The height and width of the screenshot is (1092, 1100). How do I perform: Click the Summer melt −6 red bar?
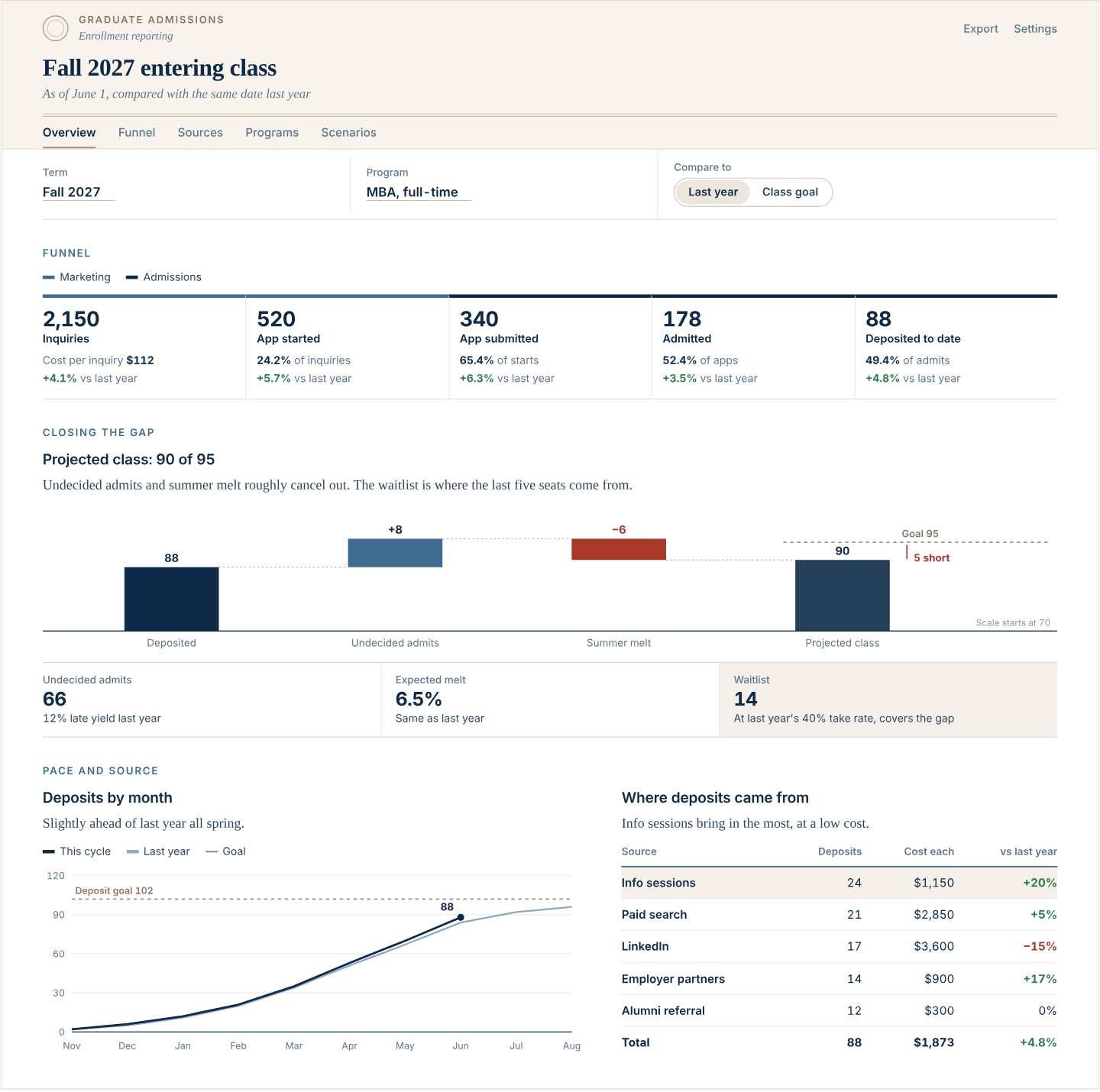619,549
